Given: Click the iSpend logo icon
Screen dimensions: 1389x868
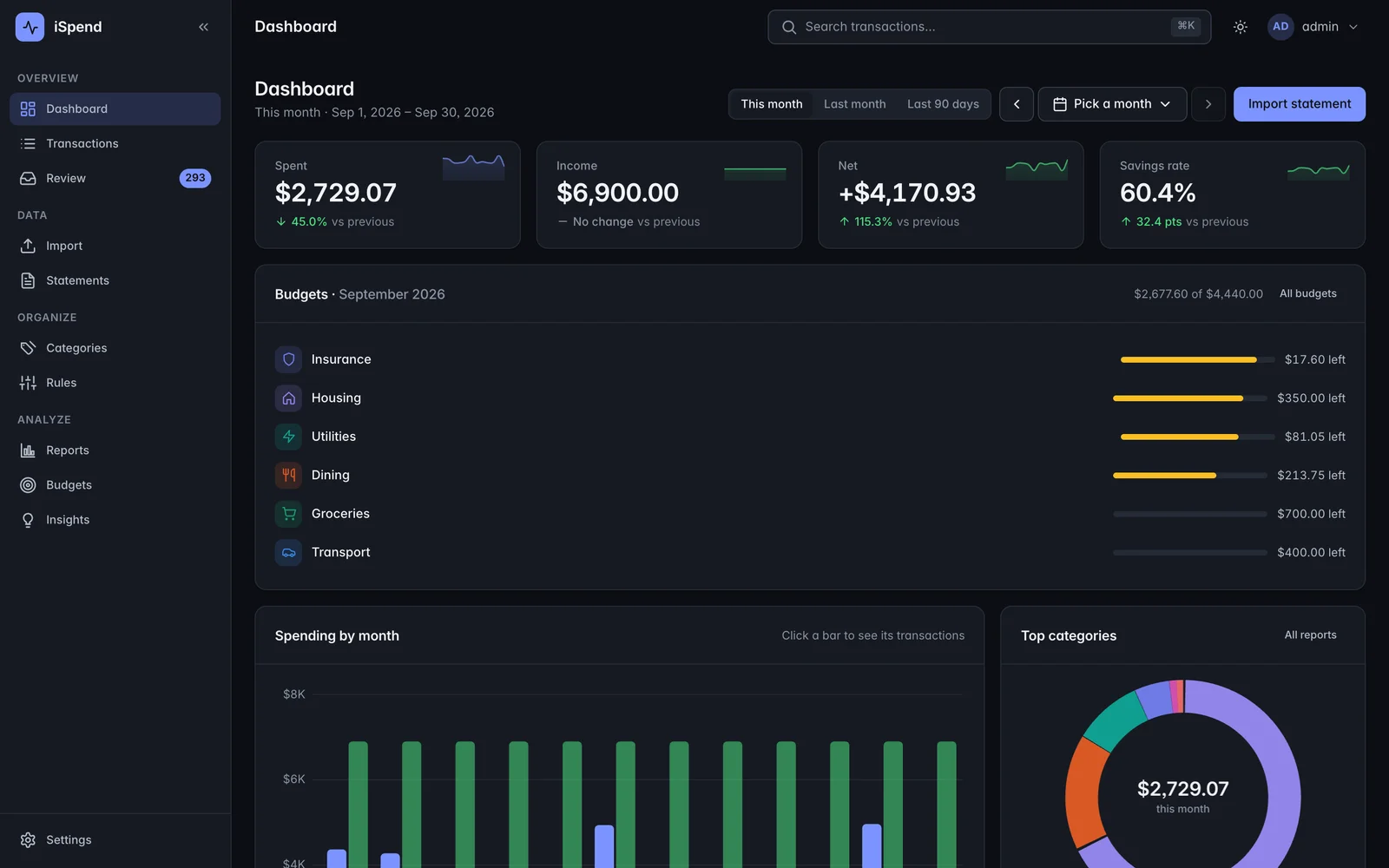Looking at the screenshot, I should tap(30, 27).
